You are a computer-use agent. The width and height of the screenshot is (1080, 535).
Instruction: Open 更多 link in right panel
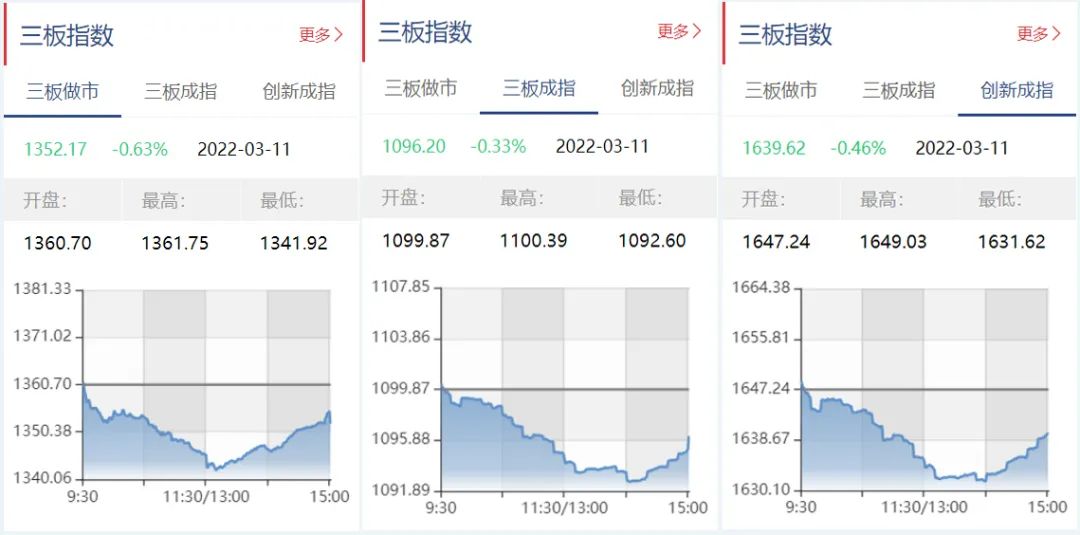tap(1039, 34)
